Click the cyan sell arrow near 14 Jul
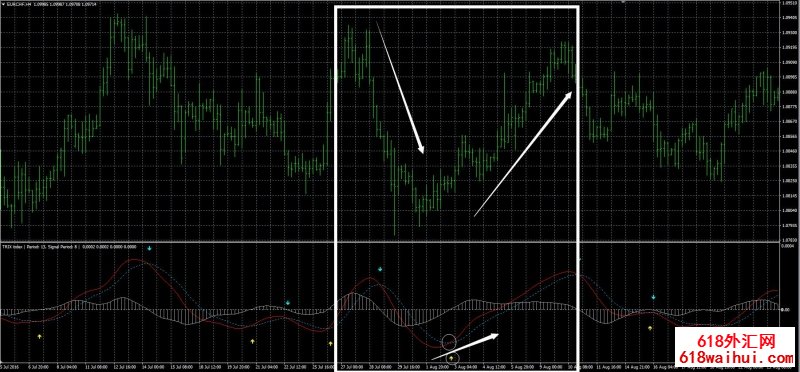Image resolution: width=800 pixels, height=372 pixels. [x=149, y=249]
